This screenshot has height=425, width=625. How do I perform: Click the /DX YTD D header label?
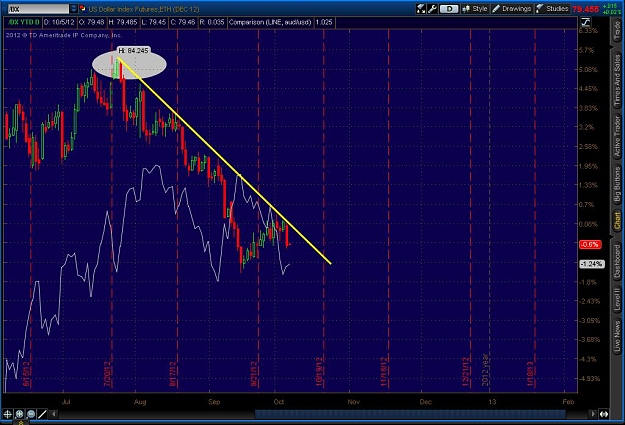tap(23, 22)
